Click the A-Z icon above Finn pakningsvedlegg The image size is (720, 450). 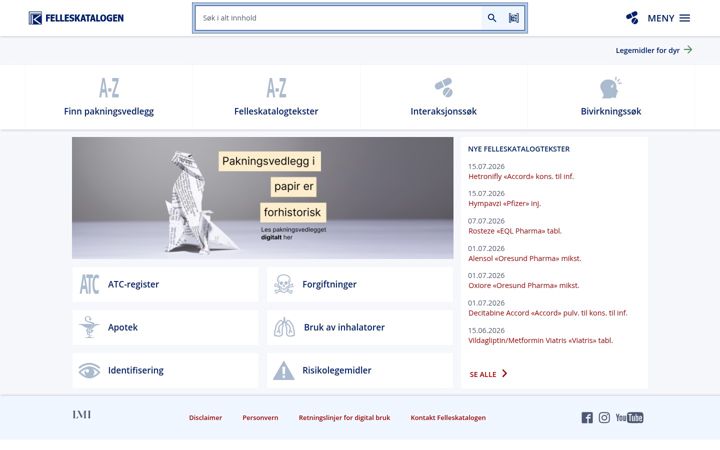point(109,88)
